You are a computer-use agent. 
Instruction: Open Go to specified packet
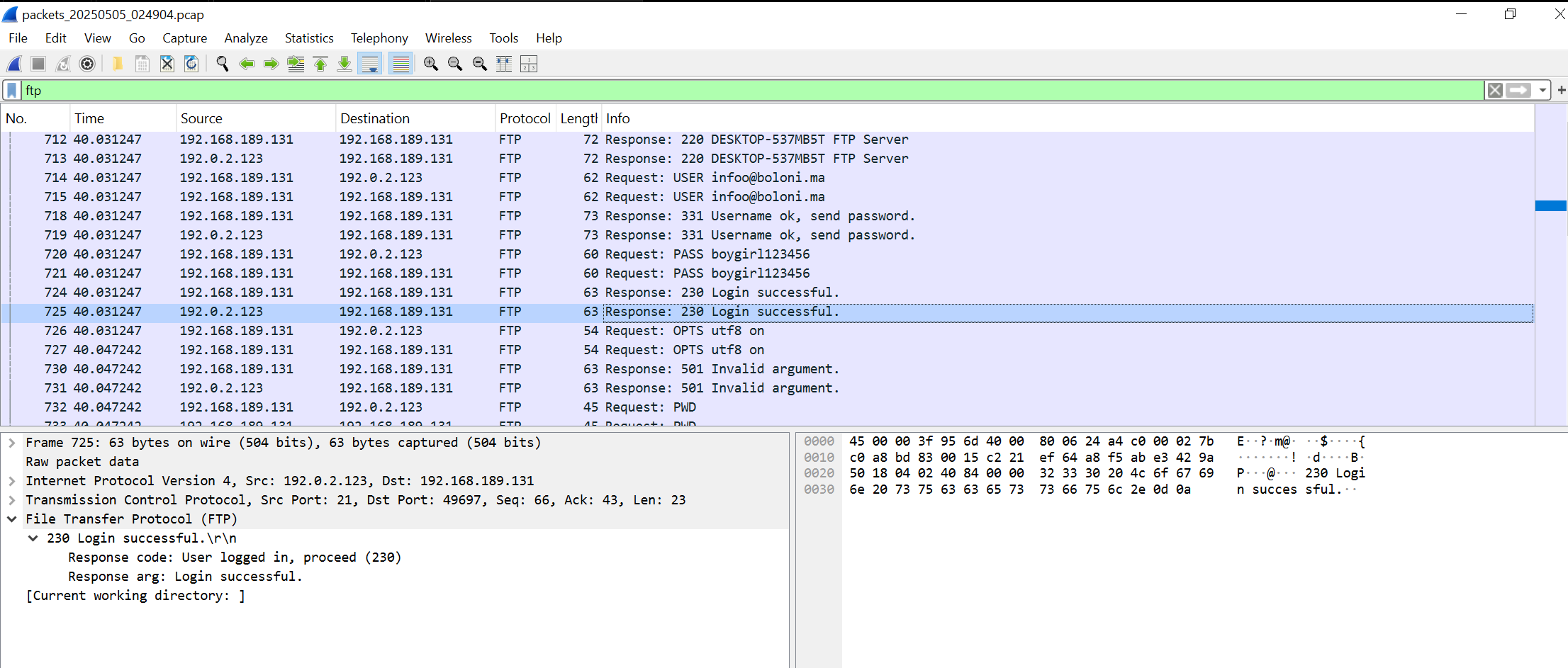[296, 64]
